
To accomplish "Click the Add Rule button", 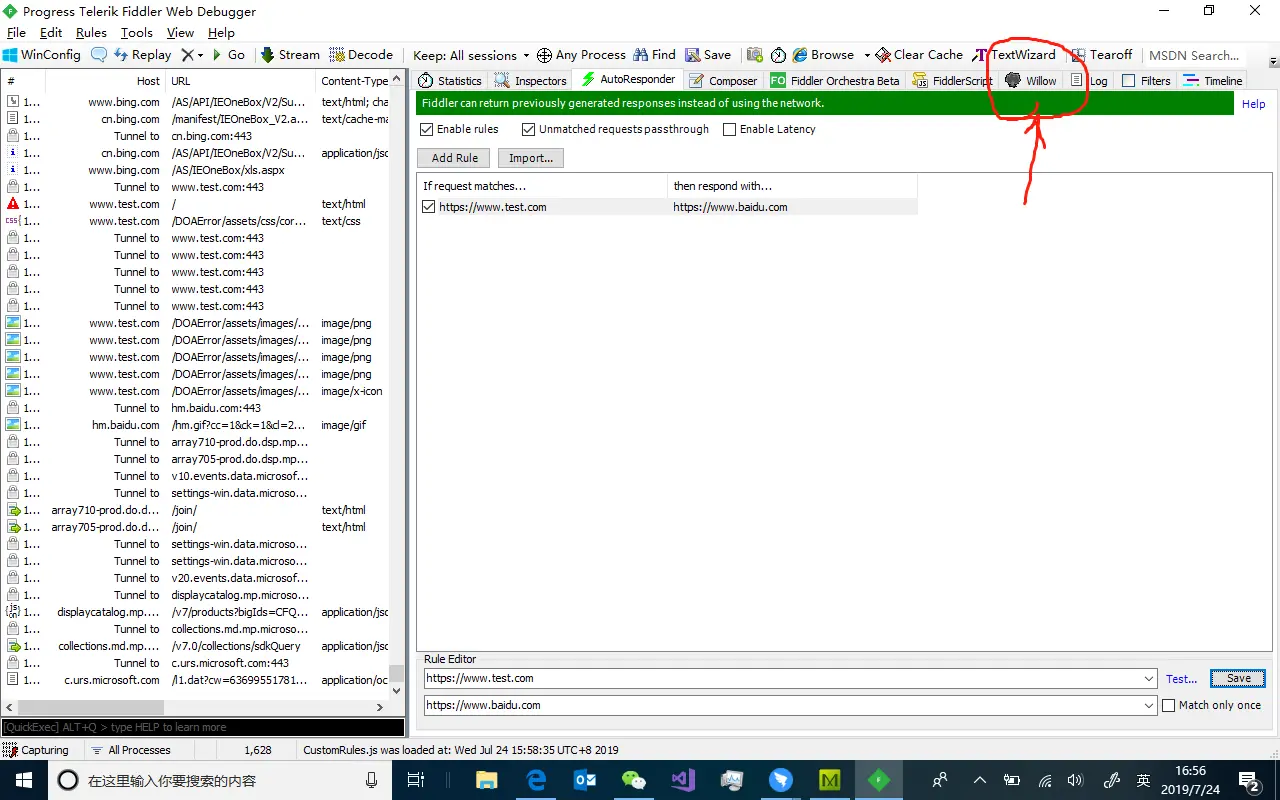I will (x=454, y=158).
